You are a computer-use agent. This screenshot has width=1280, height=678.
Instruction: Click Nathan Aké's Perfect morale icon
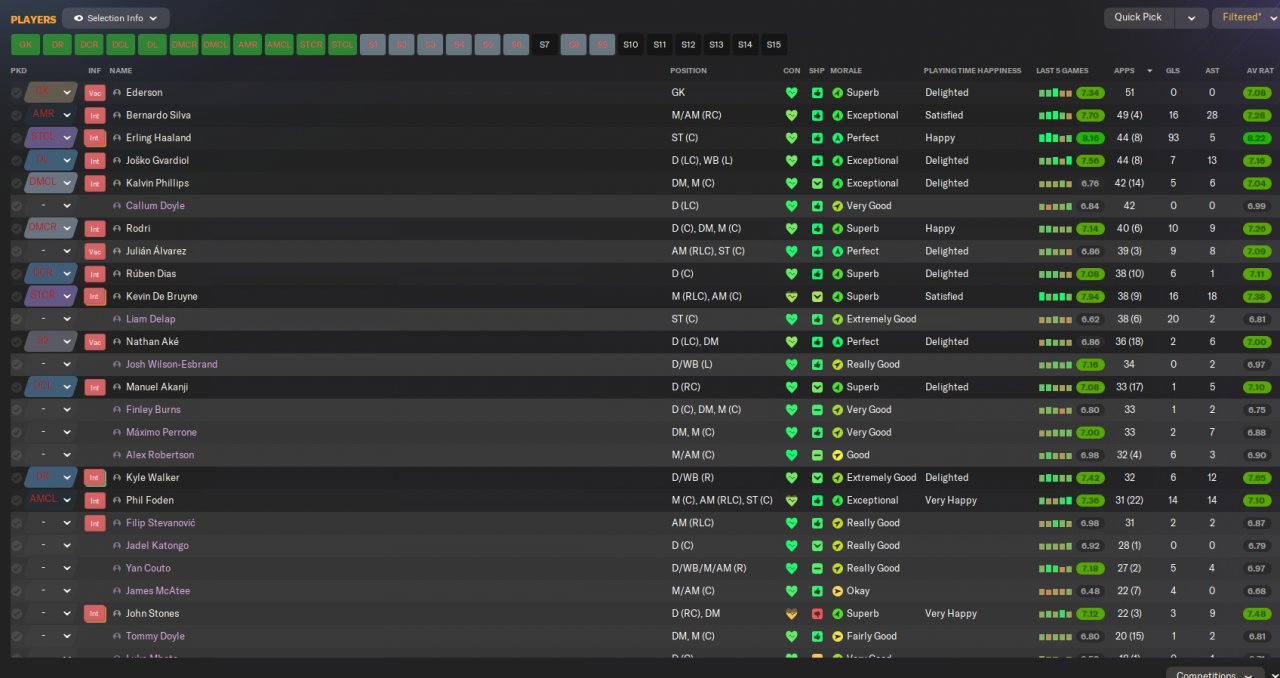837,341
